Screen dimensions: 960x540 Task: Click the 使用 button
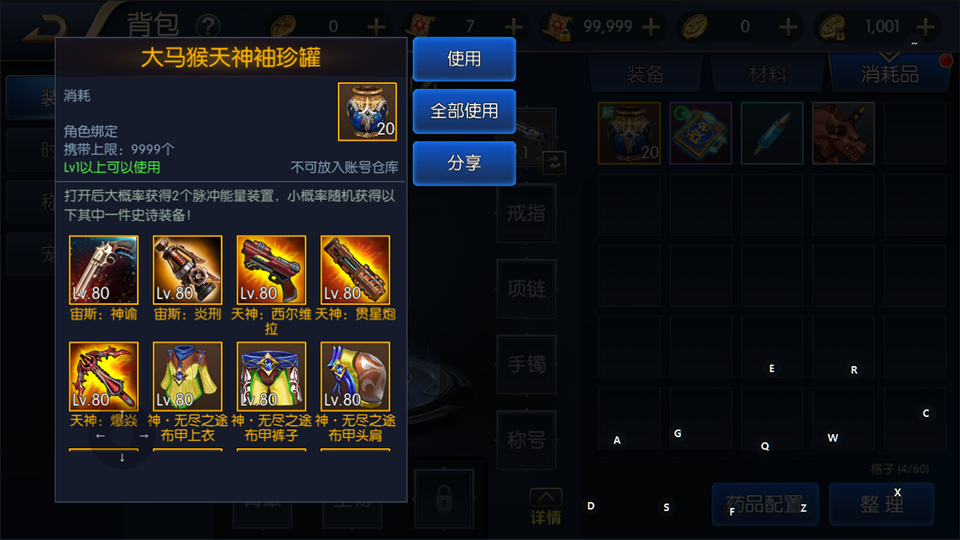tap(464, 59)
